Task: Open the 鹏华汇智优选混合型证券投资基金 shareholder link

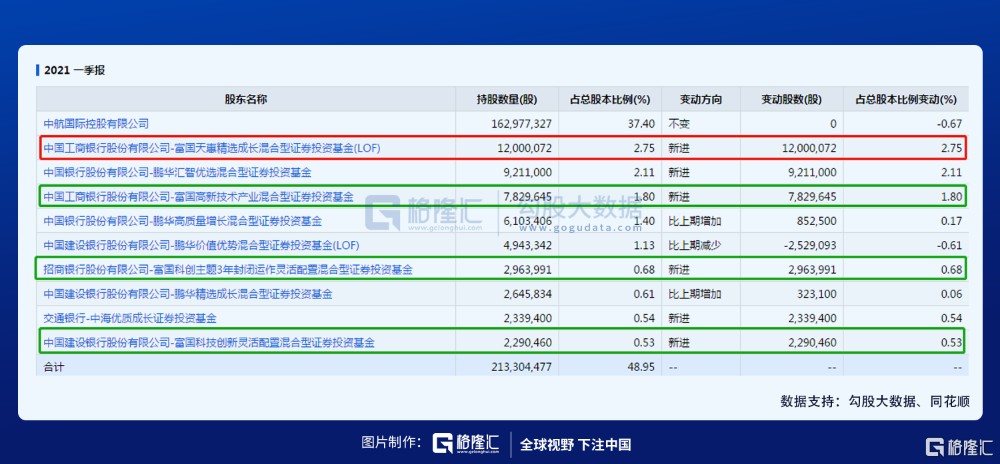Action: click(178, 172)
